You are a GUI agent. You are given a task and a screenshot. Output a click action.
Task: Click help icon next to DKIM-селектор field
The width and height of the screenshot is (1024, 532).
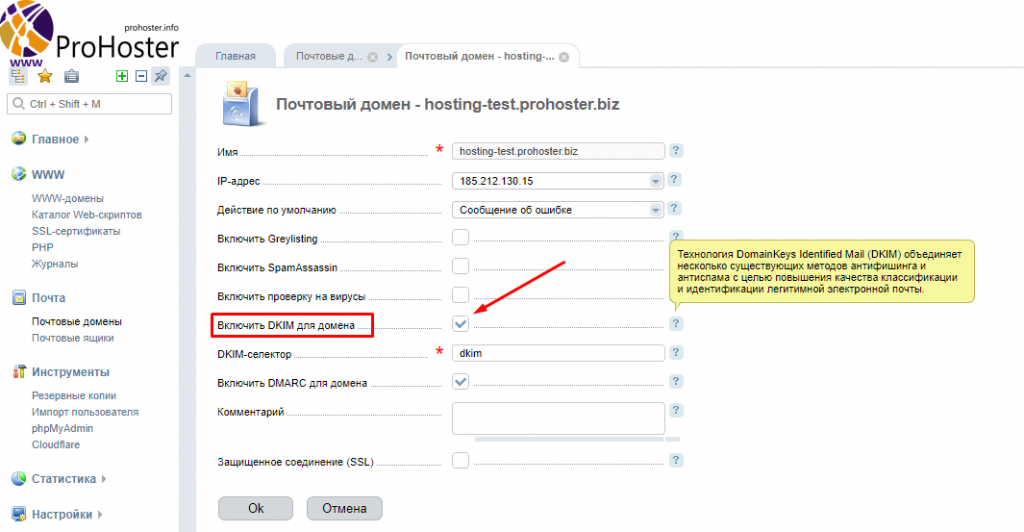point(676,353)
